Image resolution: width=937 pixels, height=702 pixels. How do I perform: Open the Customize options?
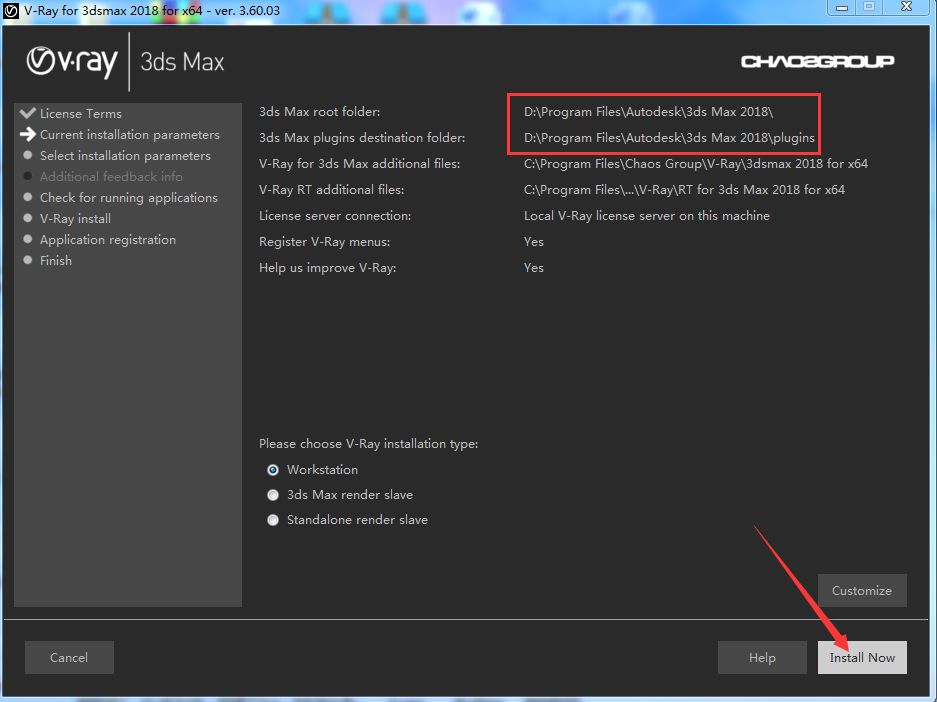(x=862, y=590)
